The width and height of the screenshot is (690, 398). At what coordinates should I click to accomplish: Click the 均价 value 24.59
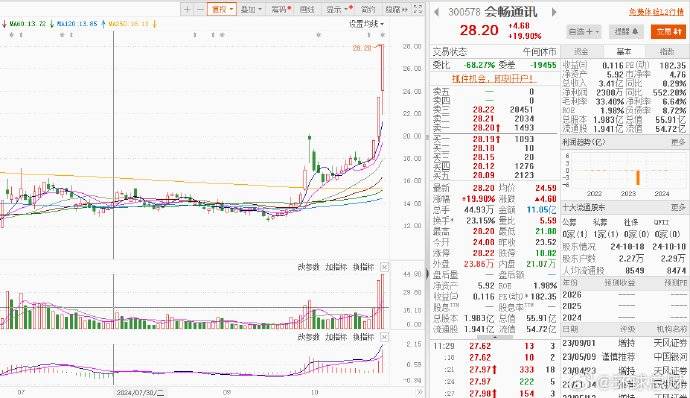(x=546, y=188)
